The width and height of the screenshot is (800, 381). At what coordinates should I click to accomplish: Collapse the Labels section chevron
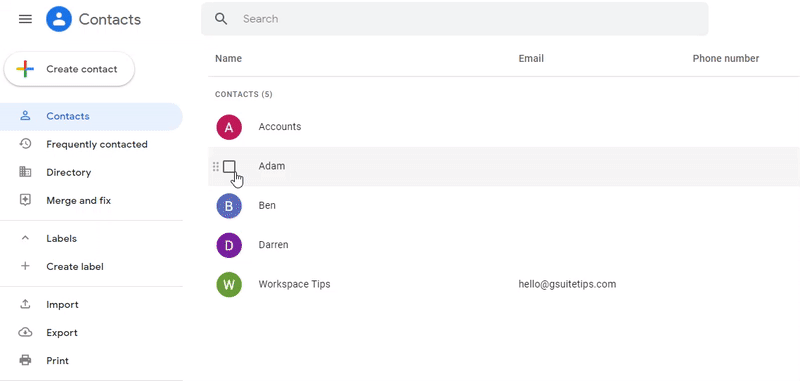[25, 238]
